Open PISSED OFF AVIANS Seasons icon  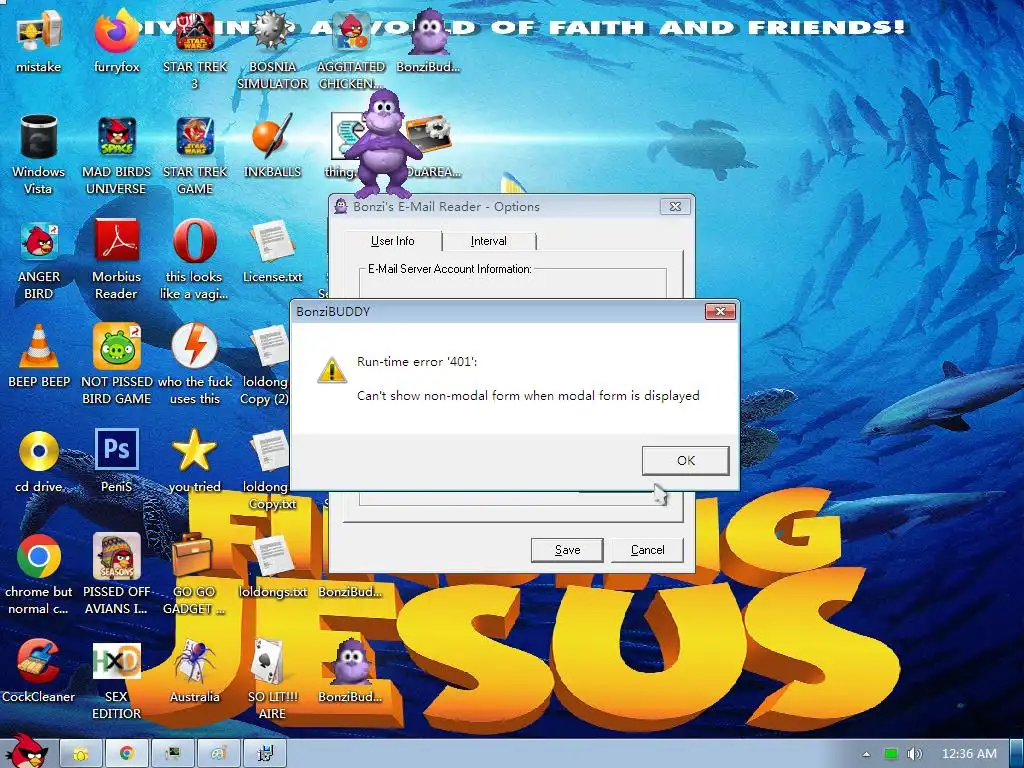pos(116,575)
